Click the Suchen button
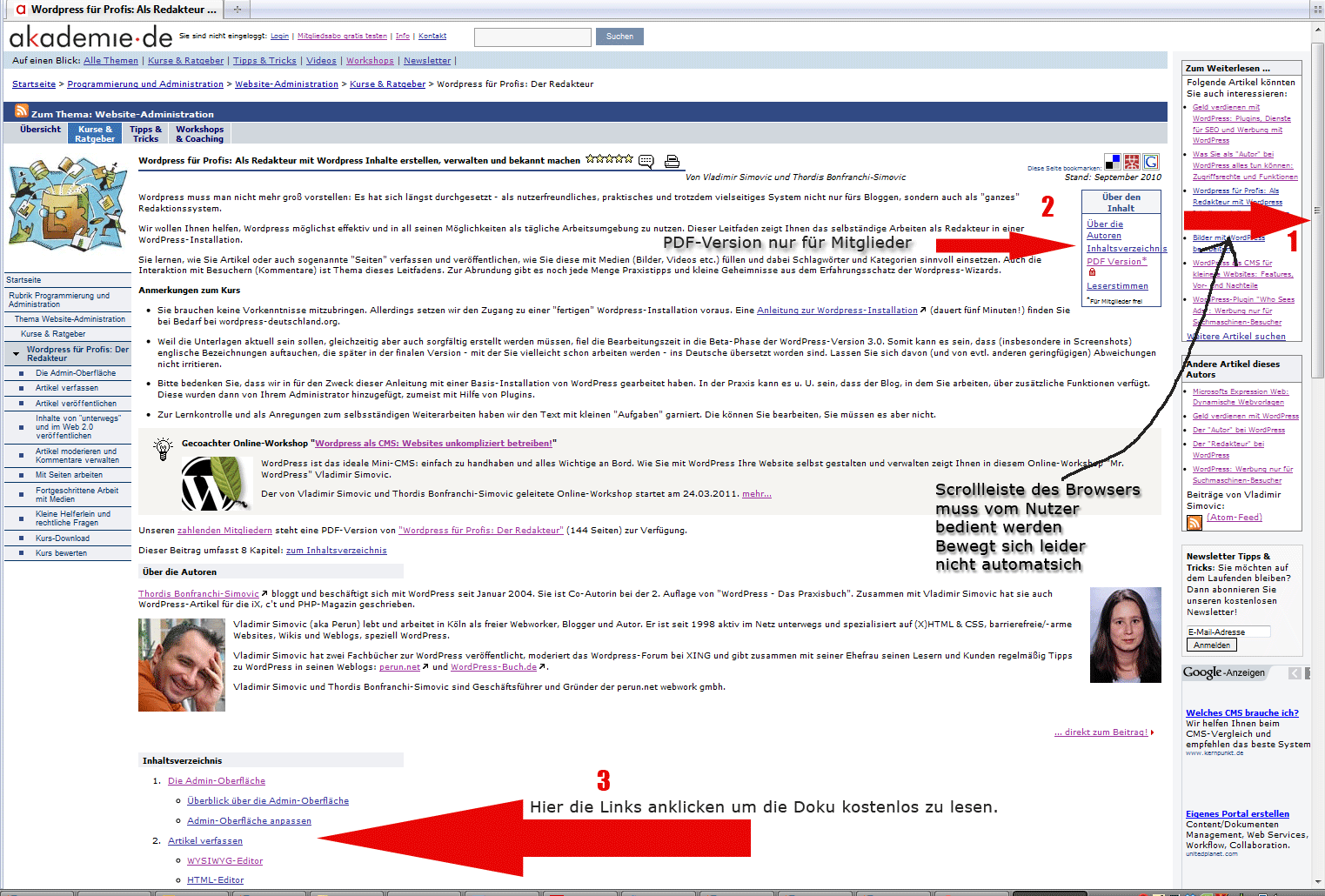The width and height of the screenshot is (1325, 896). pyautogui.click(x=619, y=37)
